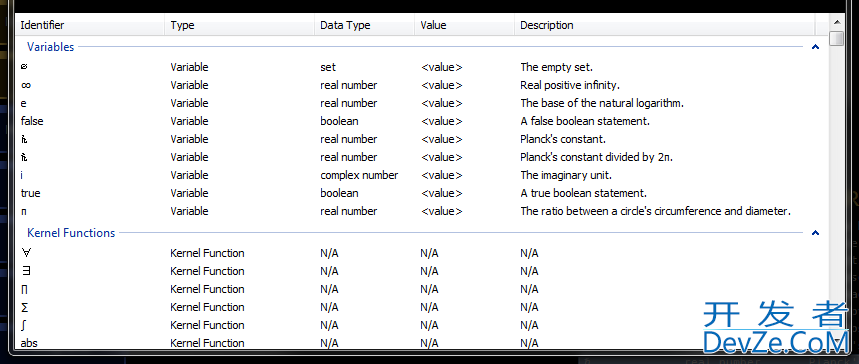Select the empty set symbol identifier
This screenshot has width=859, height=364.
pos(25,67)
